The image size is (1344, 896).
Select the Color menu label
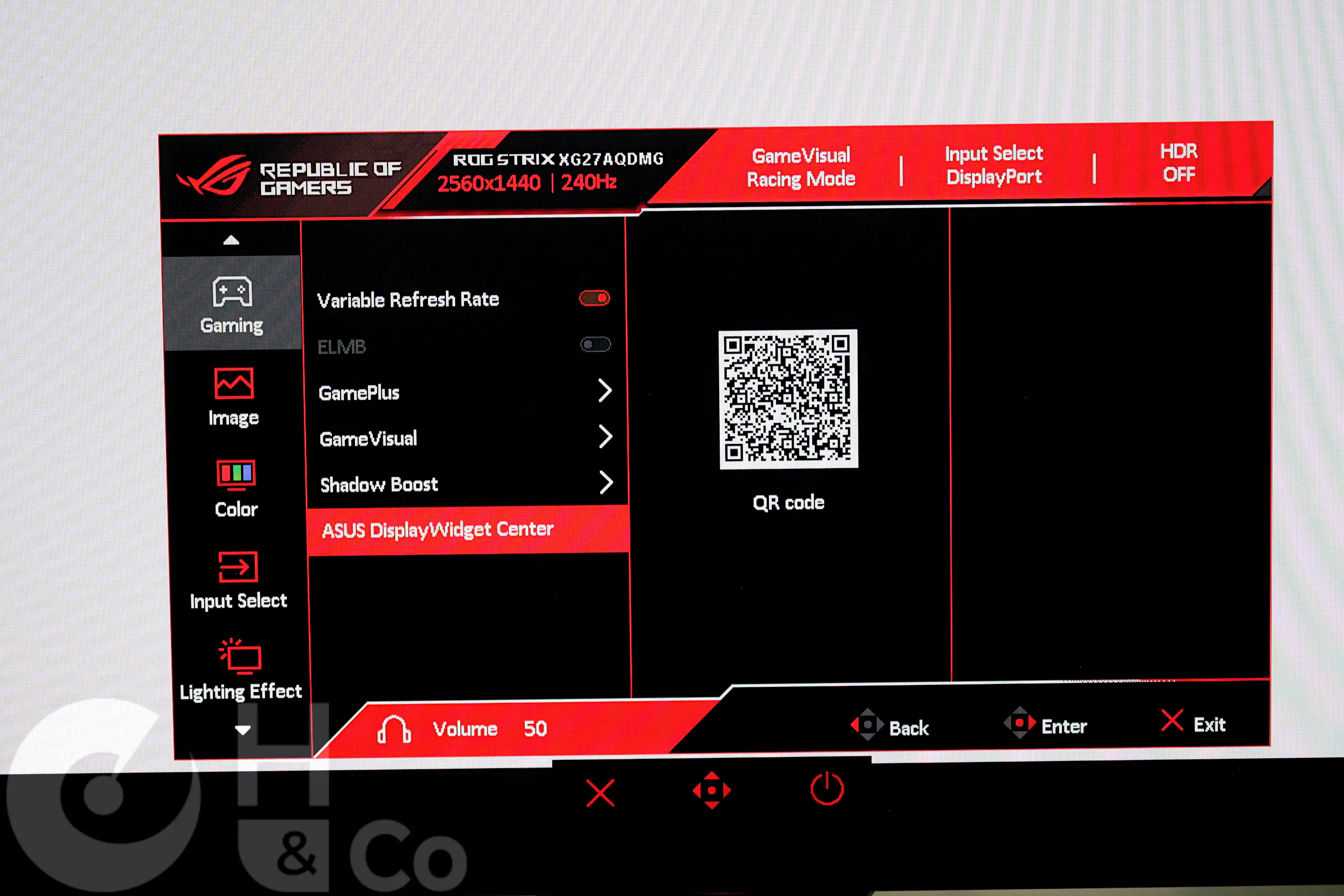coord(236,509)
